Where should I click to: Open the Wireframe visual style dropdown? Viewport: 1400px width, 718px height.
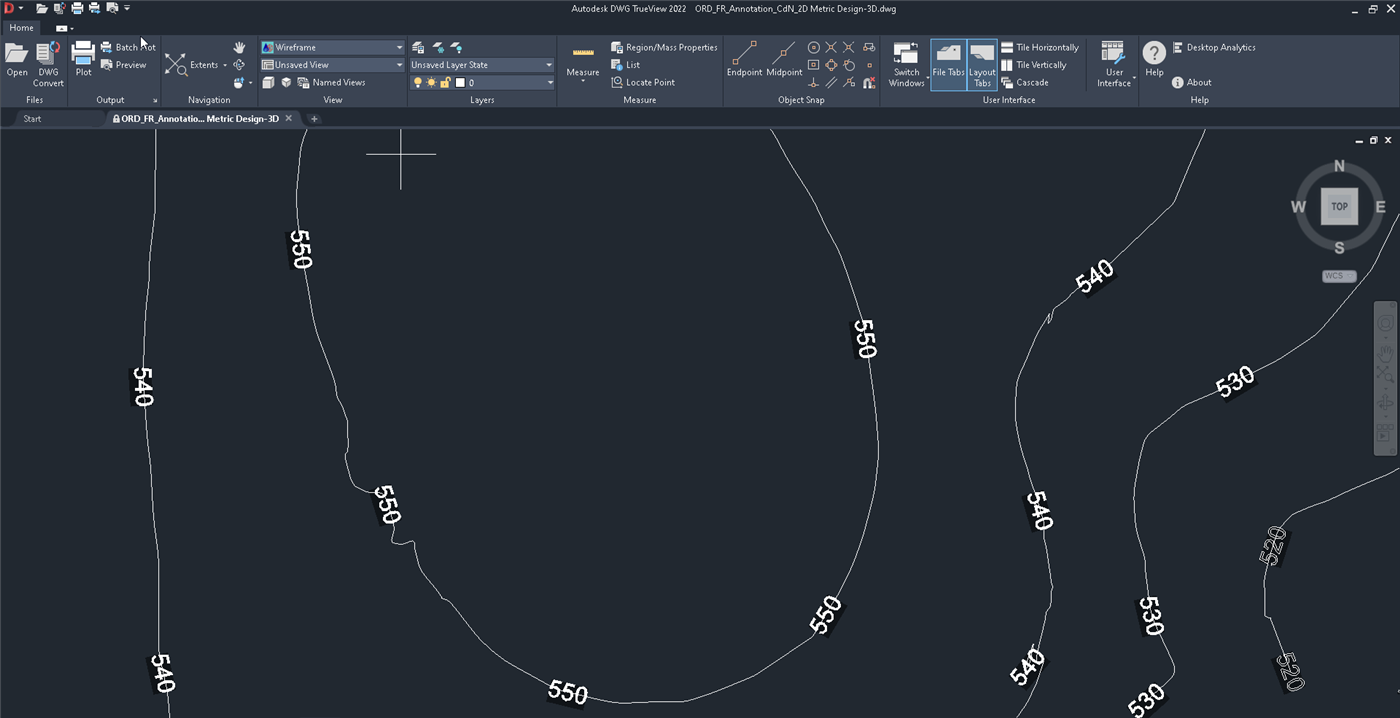[x=332, y=47]
